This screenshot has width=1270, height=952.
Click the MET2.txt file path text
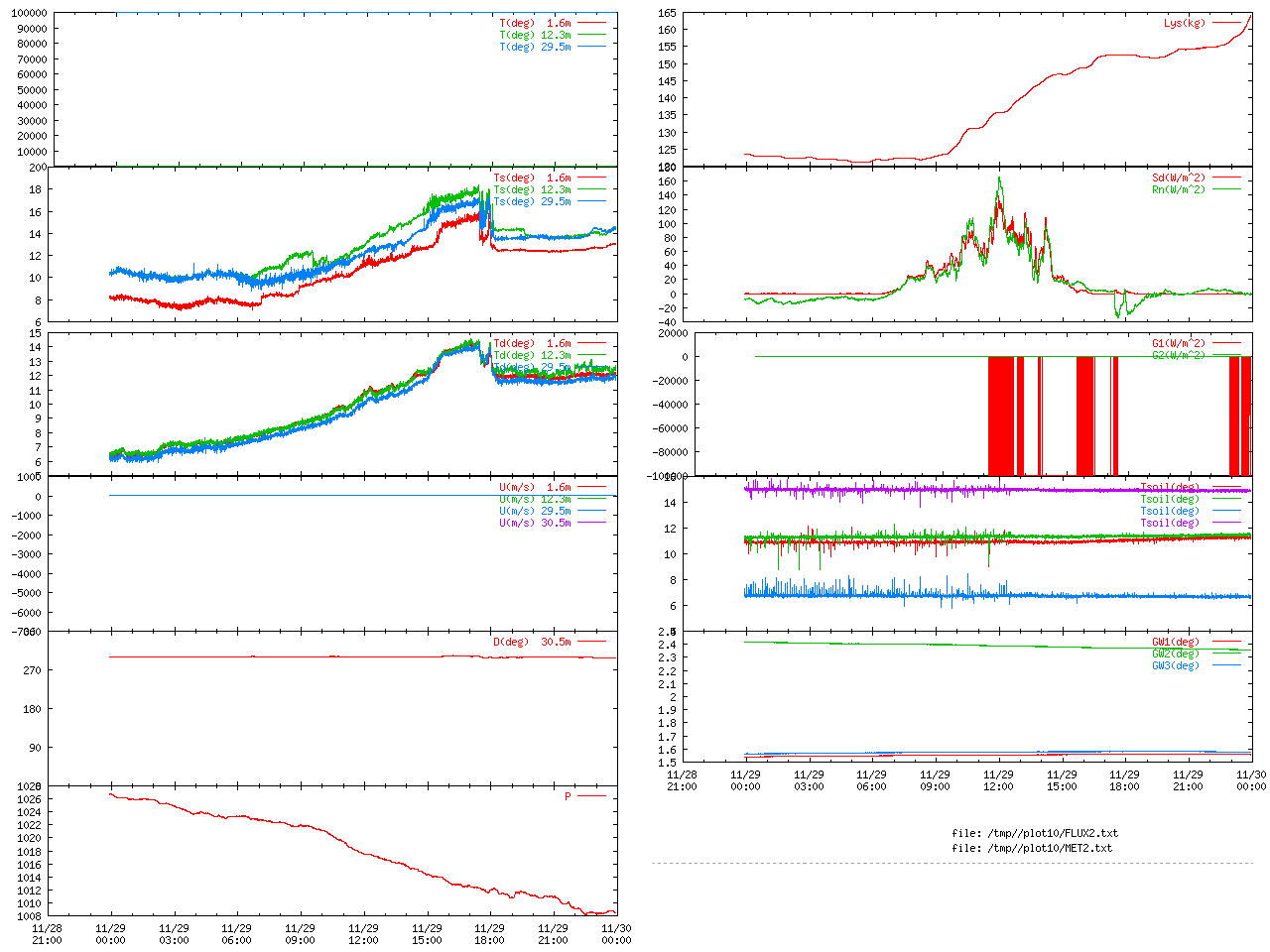click(x=1032, y=848)
